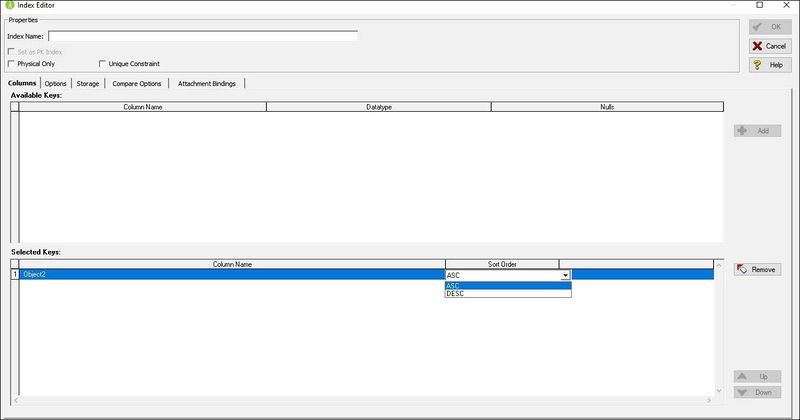
Task: Collapse the Sort Order dropdown arrow
Action: (565, 275)
